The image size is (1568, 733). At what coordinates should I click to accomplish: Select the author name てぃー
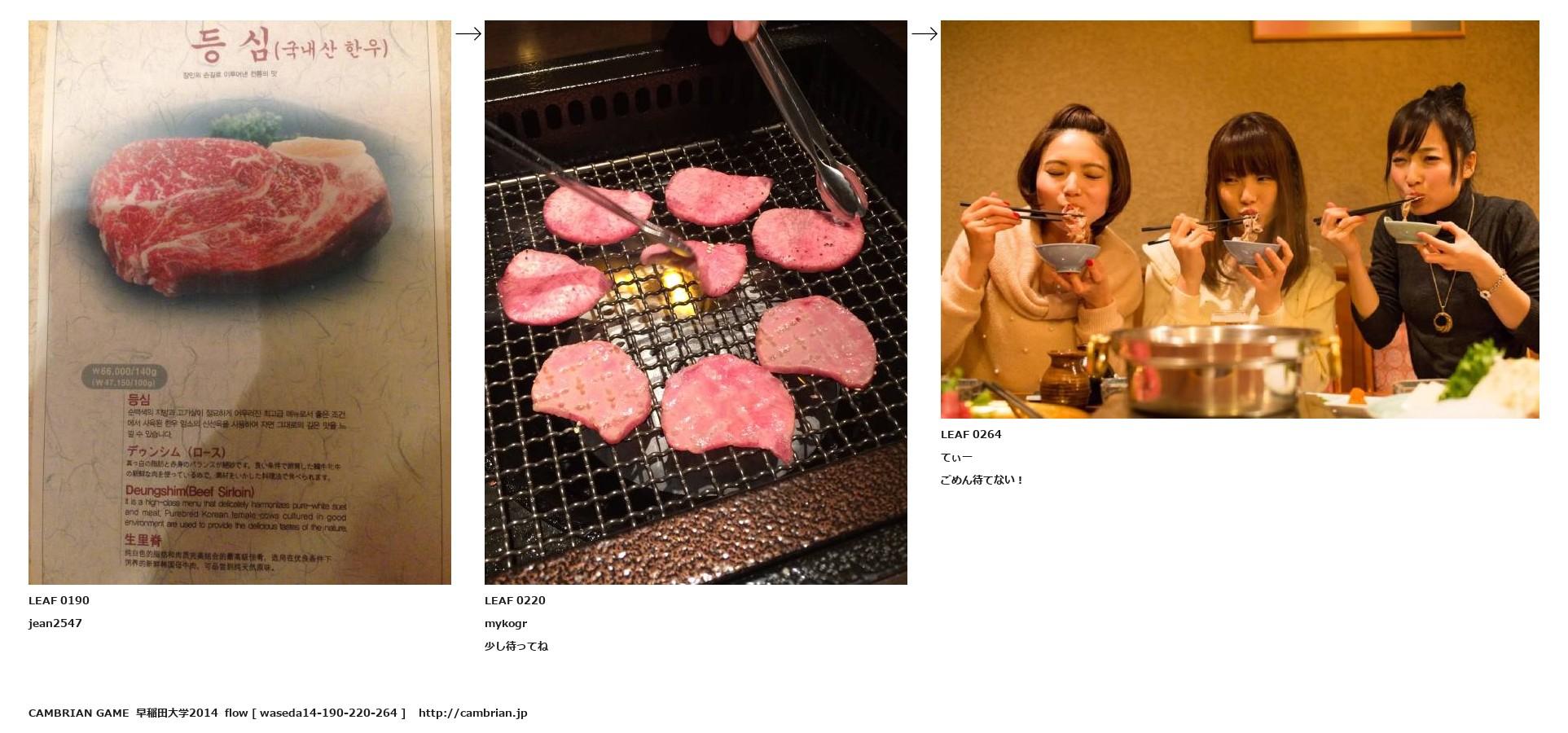point(956,457)
